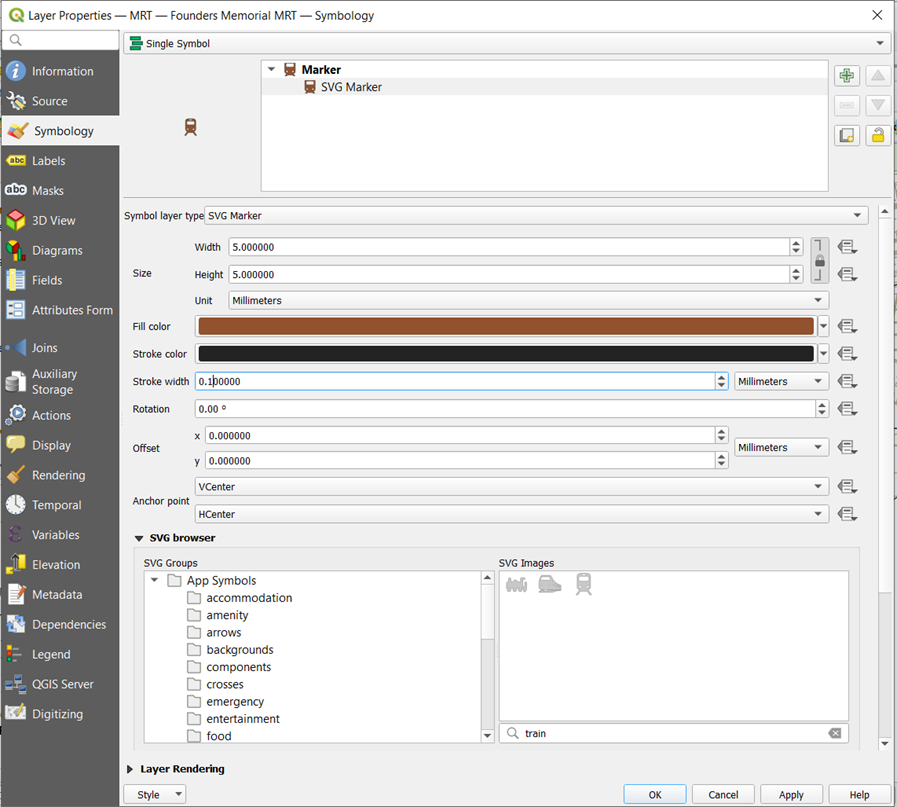Click the brown Fill color swatch
This screenshot has width=897, height=807.
coord(506,326)
